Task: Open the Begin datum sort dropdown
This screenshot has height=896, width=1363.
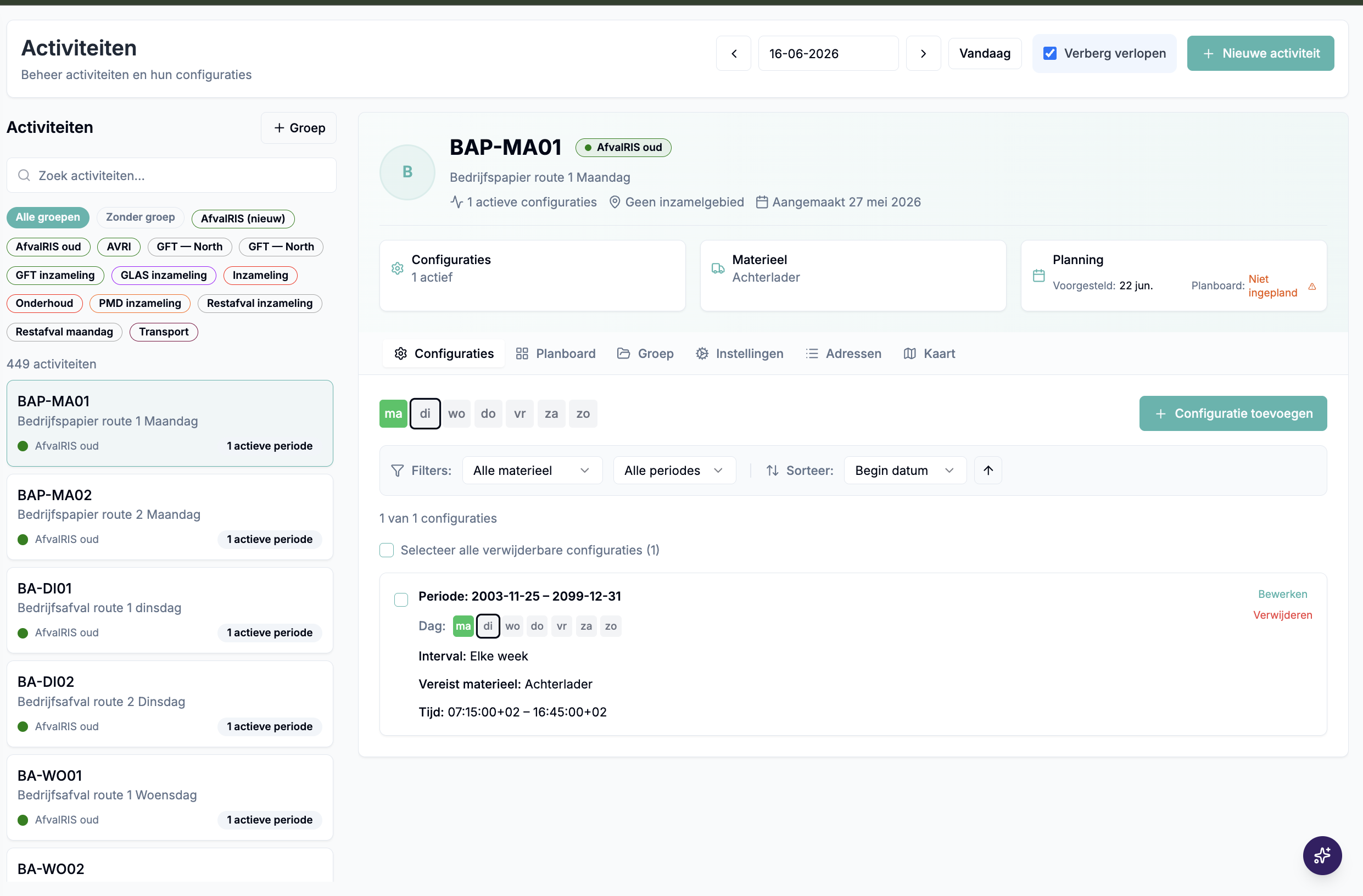Action: (x=905, y=470)
